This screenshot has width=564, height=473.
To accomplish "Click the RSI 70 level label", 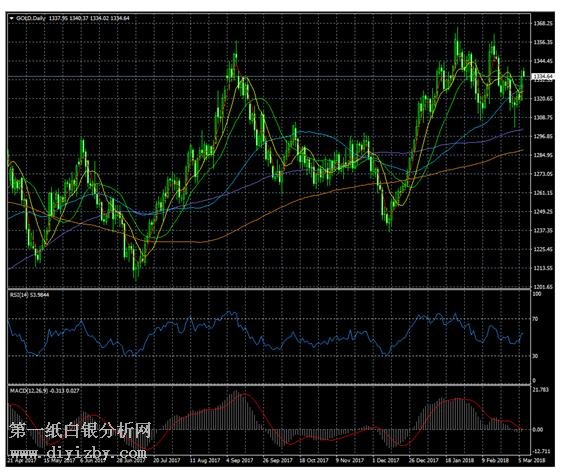I will click(535, 319).
